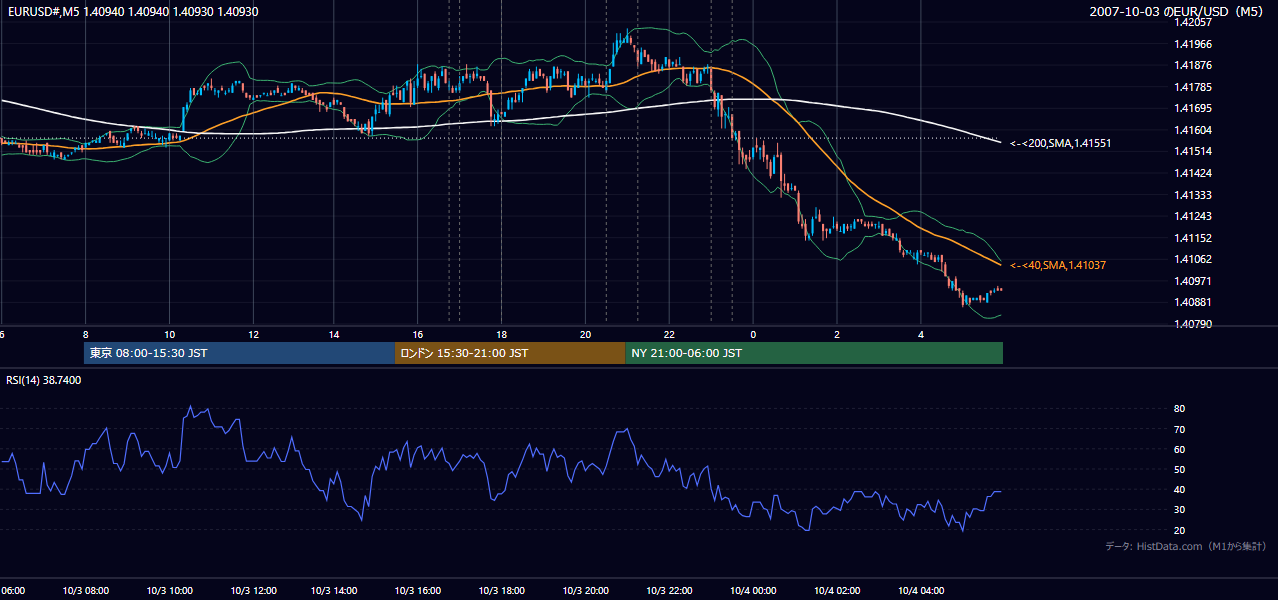This screenshot has width=1278, height=600.
Task: Click price axis value 1.41966
Action: point(1193,44)
